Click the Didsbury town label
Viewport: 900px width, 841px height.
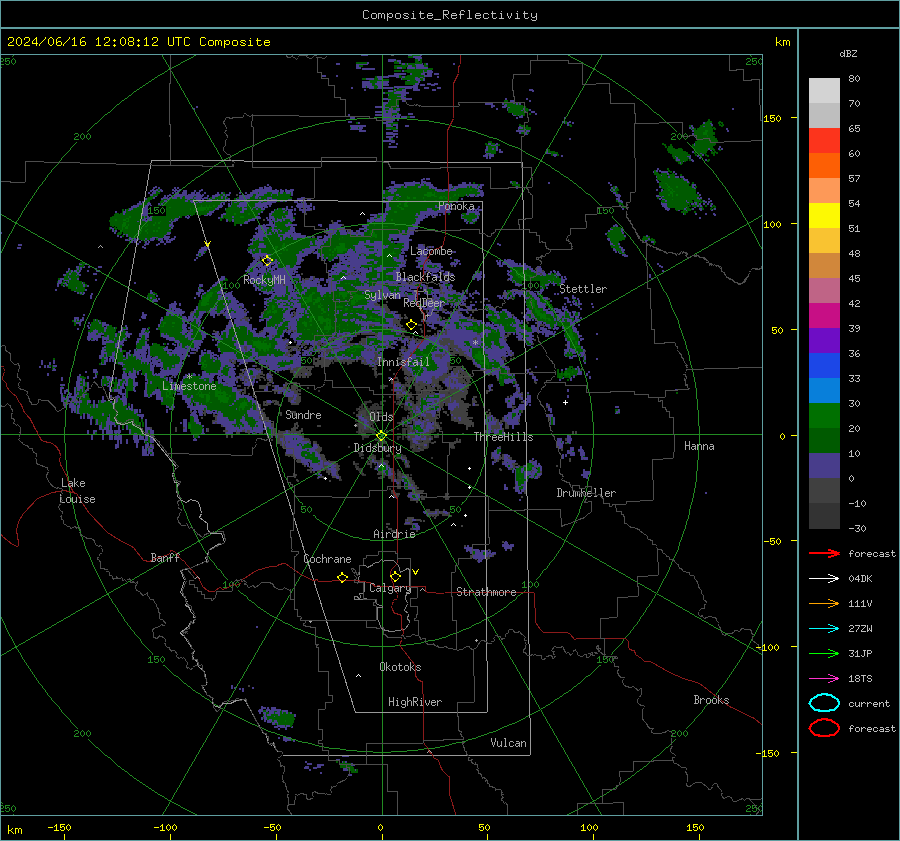(378, 448)
